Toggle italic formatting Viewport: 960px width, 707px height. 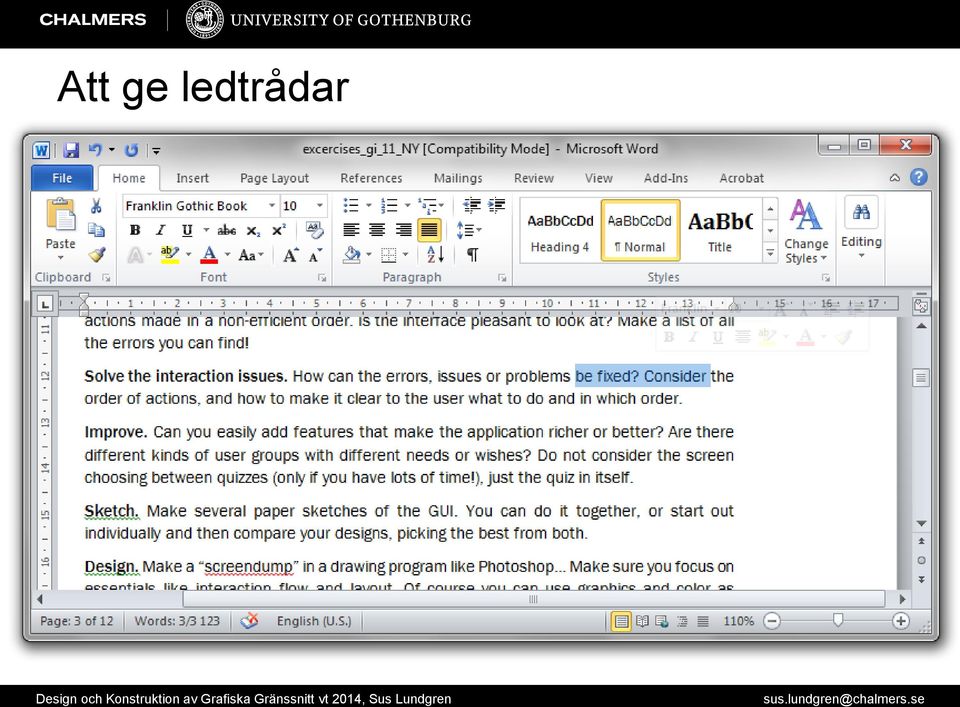point(160,230)
